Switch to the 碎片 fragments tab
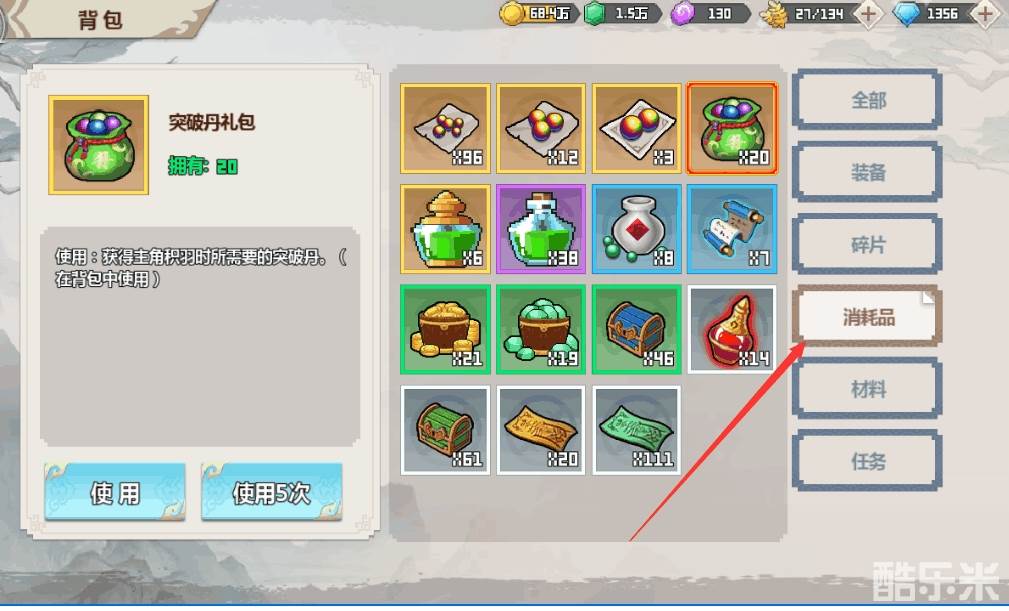Screen dimensions: 1009x611 [867, 244]
